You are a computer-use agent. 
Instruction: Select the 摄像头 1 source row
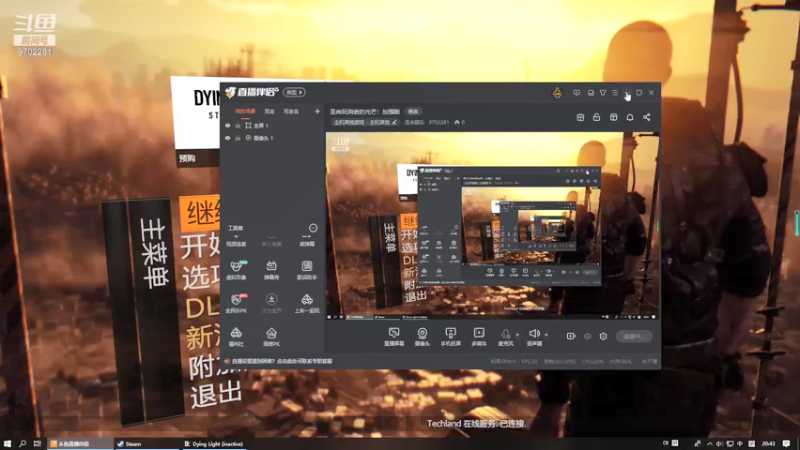click(272, 138)
